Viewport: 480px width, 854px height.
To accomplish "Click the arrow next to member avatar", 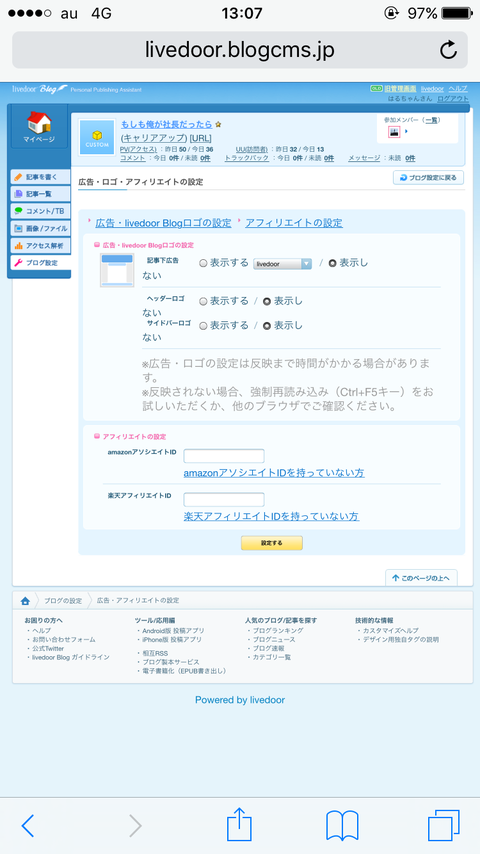I will pyautogui.click(x=406, y=132).
